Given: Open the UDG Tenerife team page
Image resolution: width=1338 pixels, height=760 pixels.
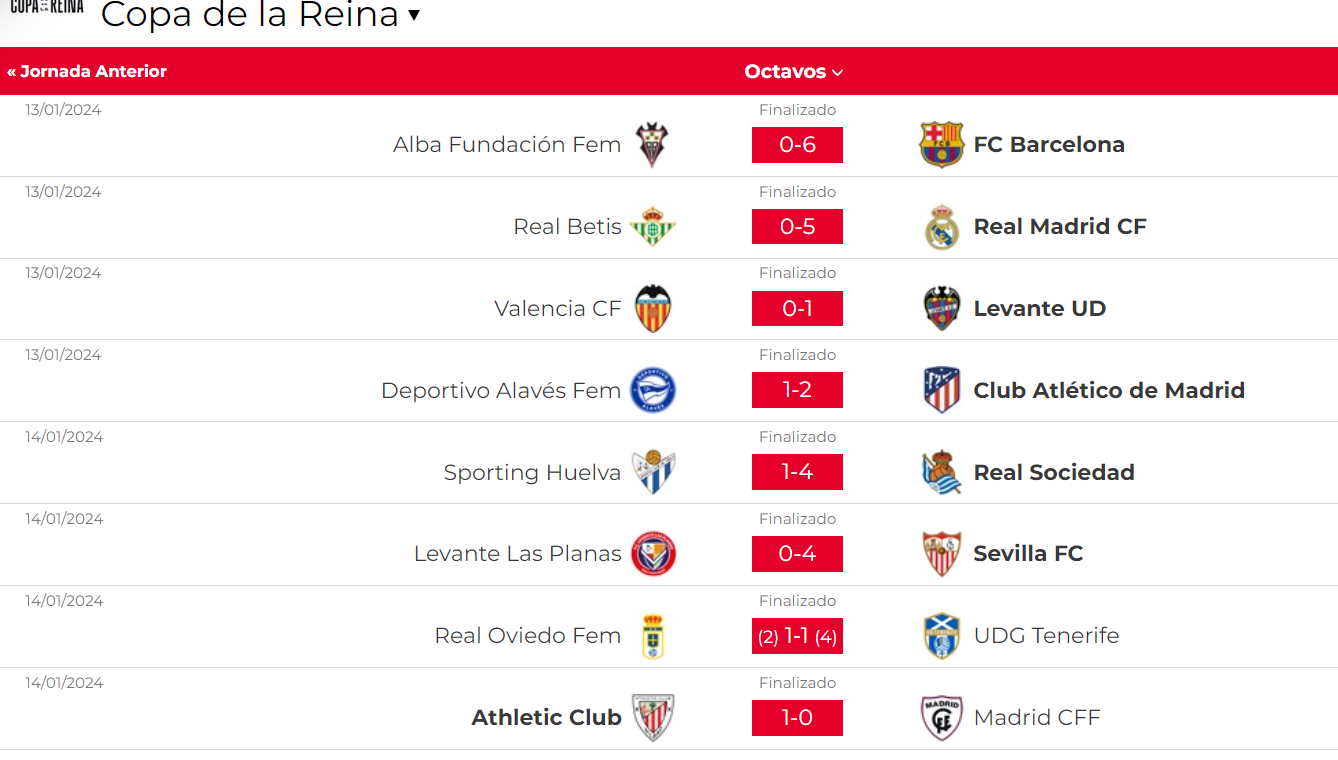Looking at the screenshot, I should tap(1046, 636).
